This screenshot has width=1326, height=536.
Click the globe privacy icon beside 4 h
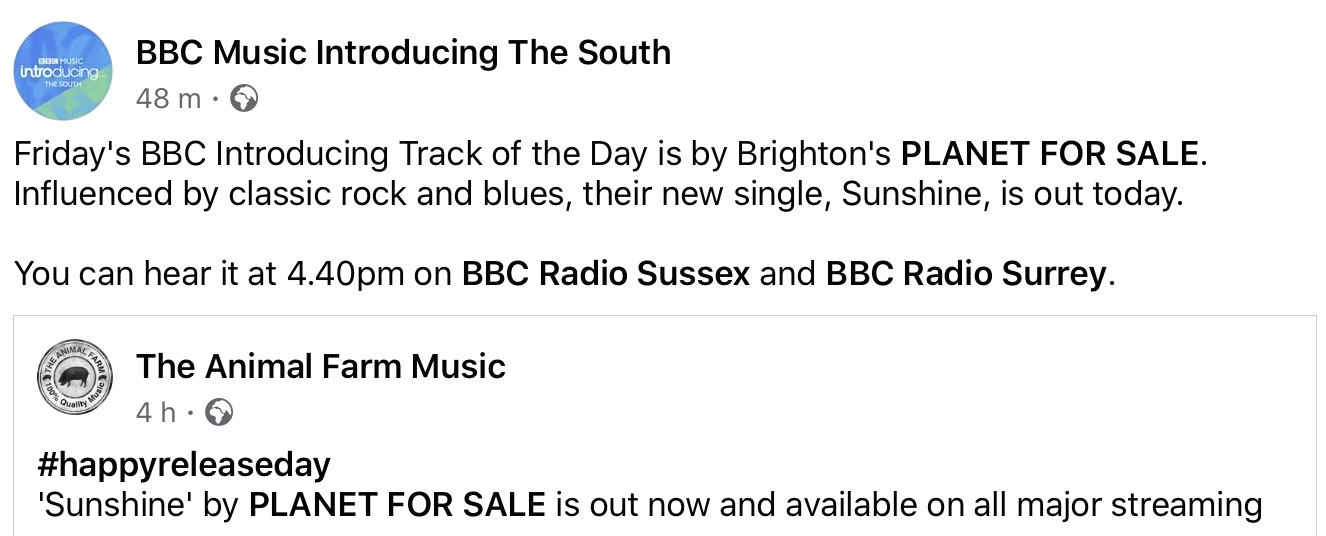click(x=218, y=412)
